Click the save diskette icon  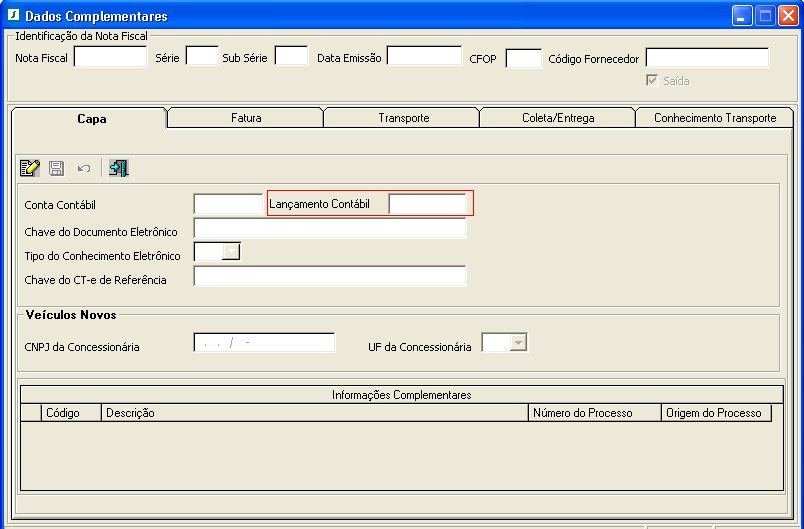coord(57,169)
